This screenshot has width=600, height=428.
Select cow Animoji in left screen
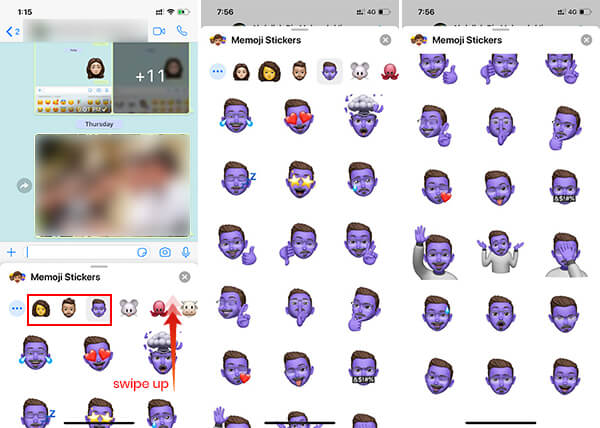189,308
